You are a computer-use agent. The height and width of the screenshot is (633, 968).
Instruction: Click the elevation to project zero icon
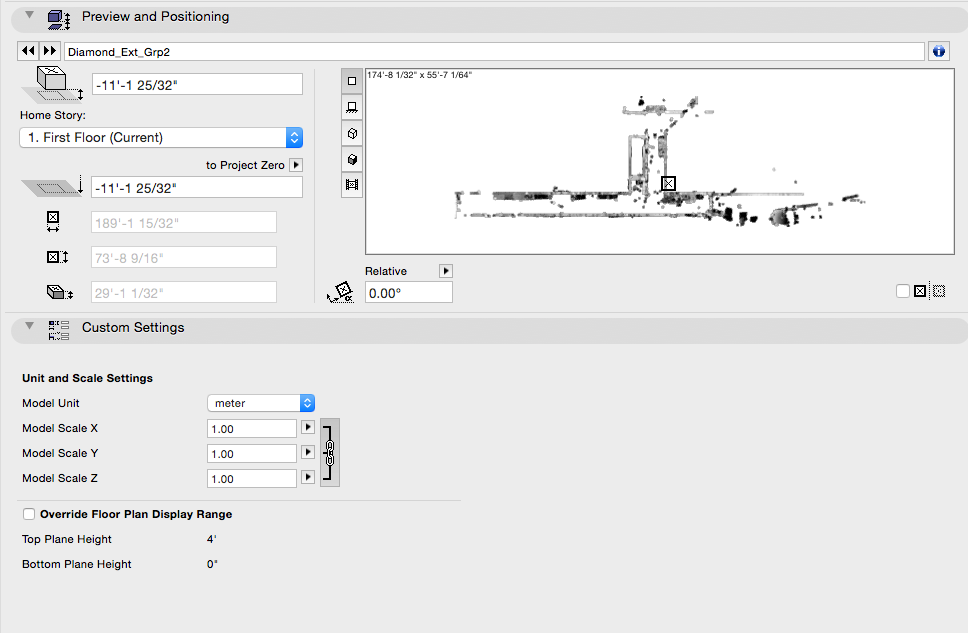point(52,186)
